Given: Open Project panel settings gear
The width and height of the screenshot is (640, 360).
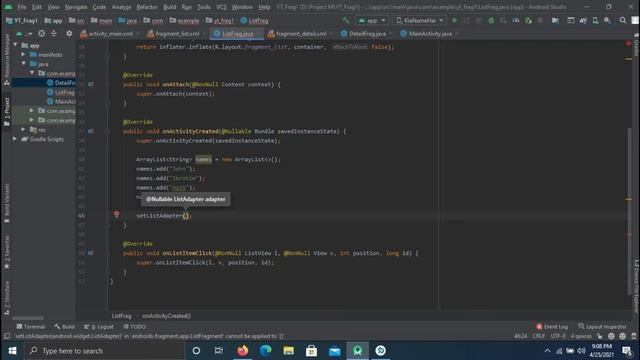Looking at the screenshot, I should tap(69, 33).
